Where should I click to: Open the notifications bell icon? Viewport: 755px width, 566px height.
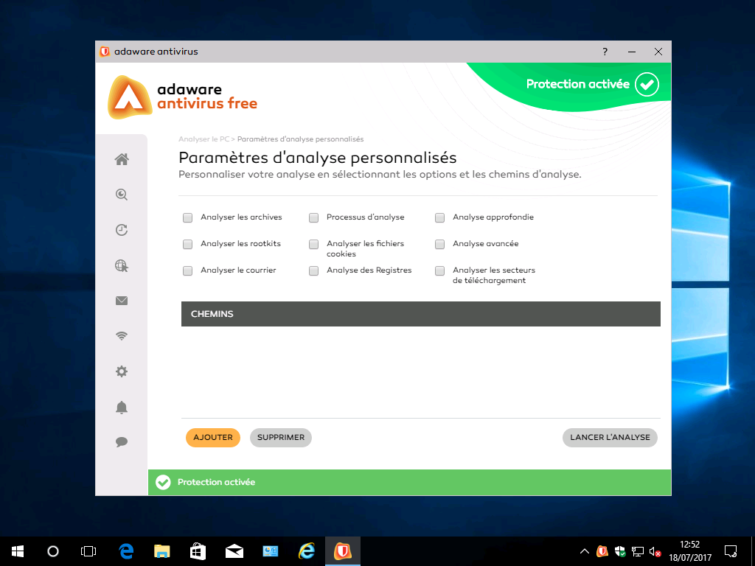pos(121,408)
